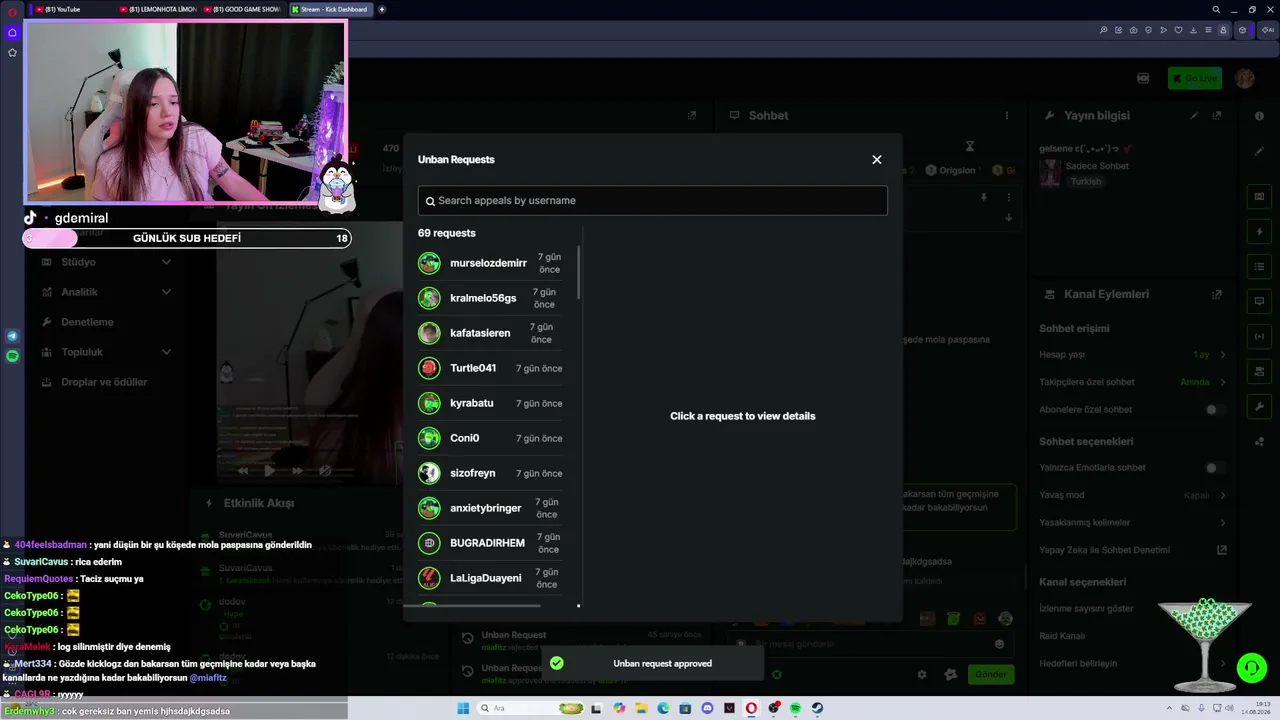Open Discord from the Windows taskbar
The image size is (1280, 720).
coord(708,708)
